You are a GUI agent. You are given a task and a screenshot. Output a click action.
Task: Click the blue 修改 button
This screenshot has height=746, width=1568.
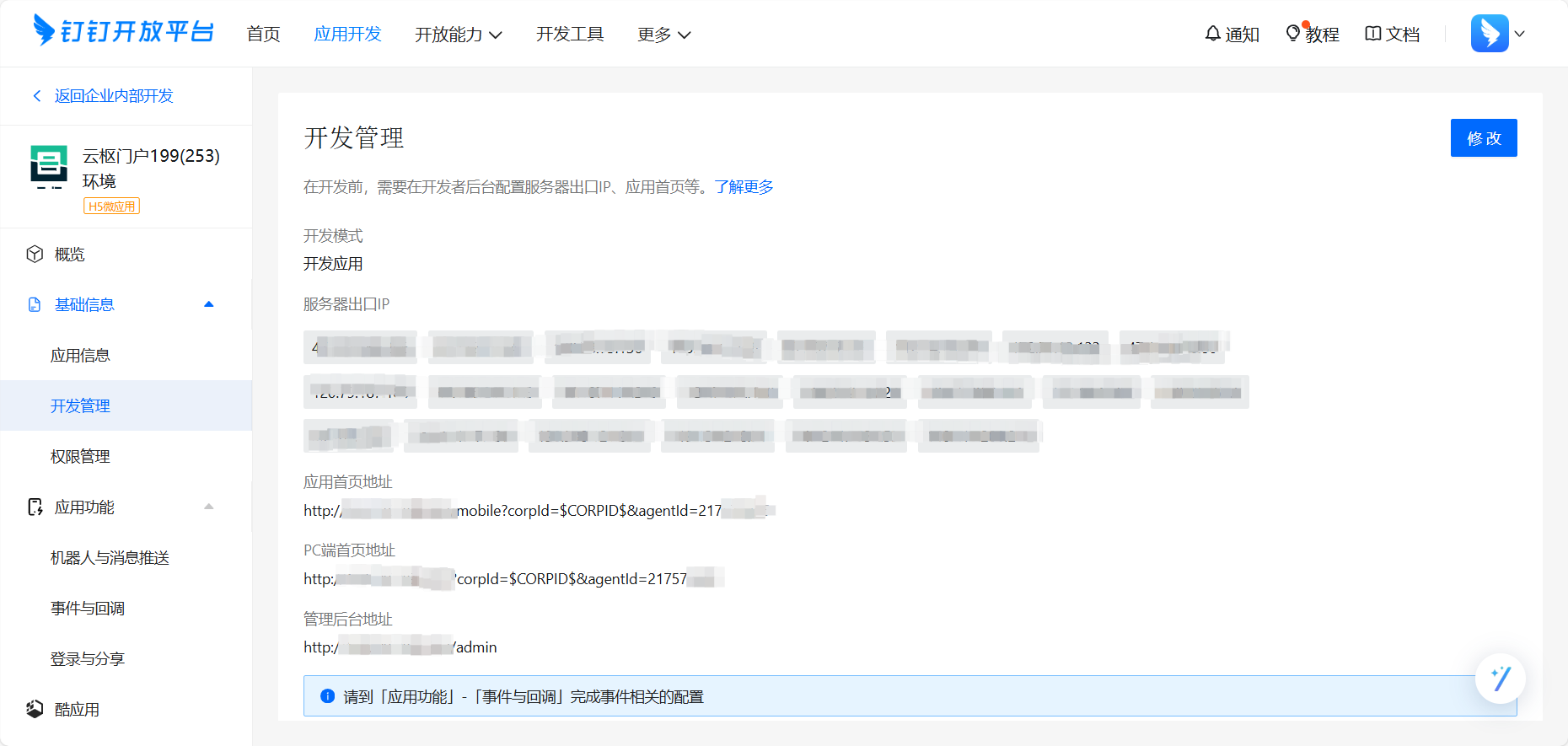[1484, 137]
